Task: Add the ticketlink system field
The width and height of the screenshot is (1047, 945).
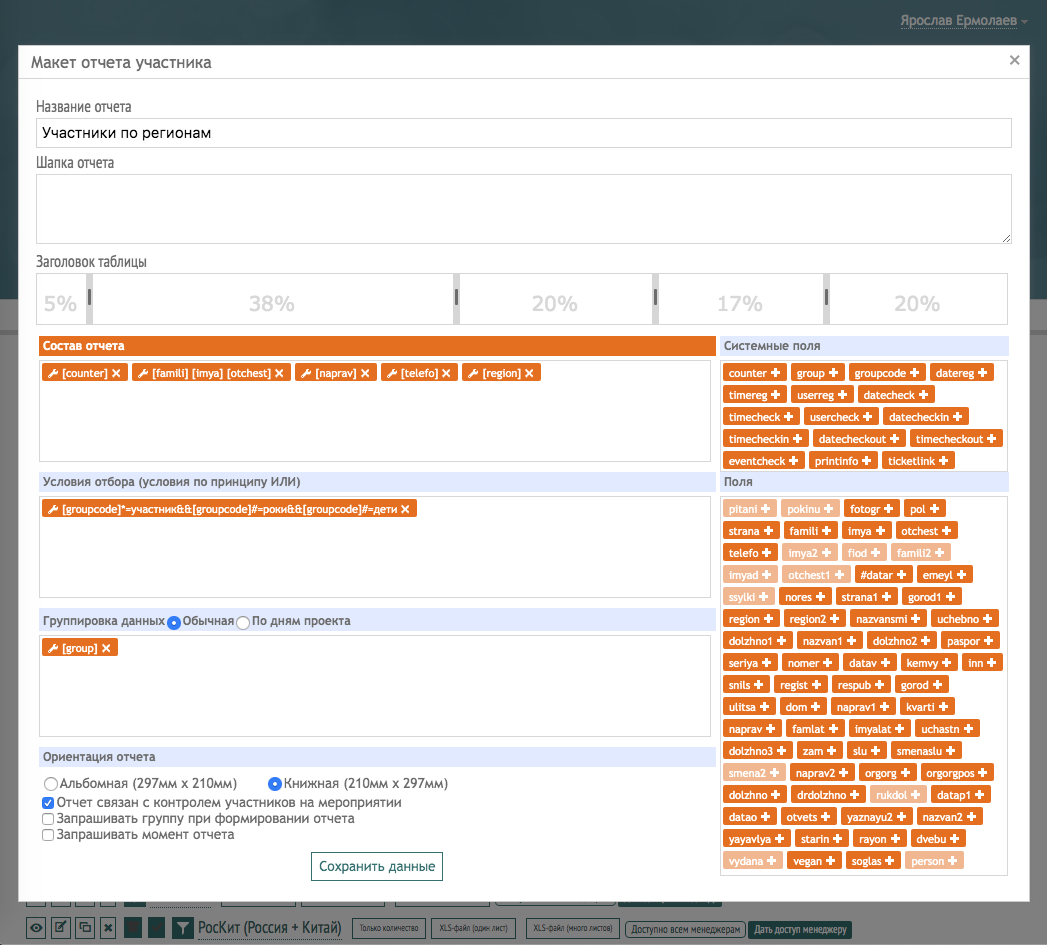Action: point(943,461)
